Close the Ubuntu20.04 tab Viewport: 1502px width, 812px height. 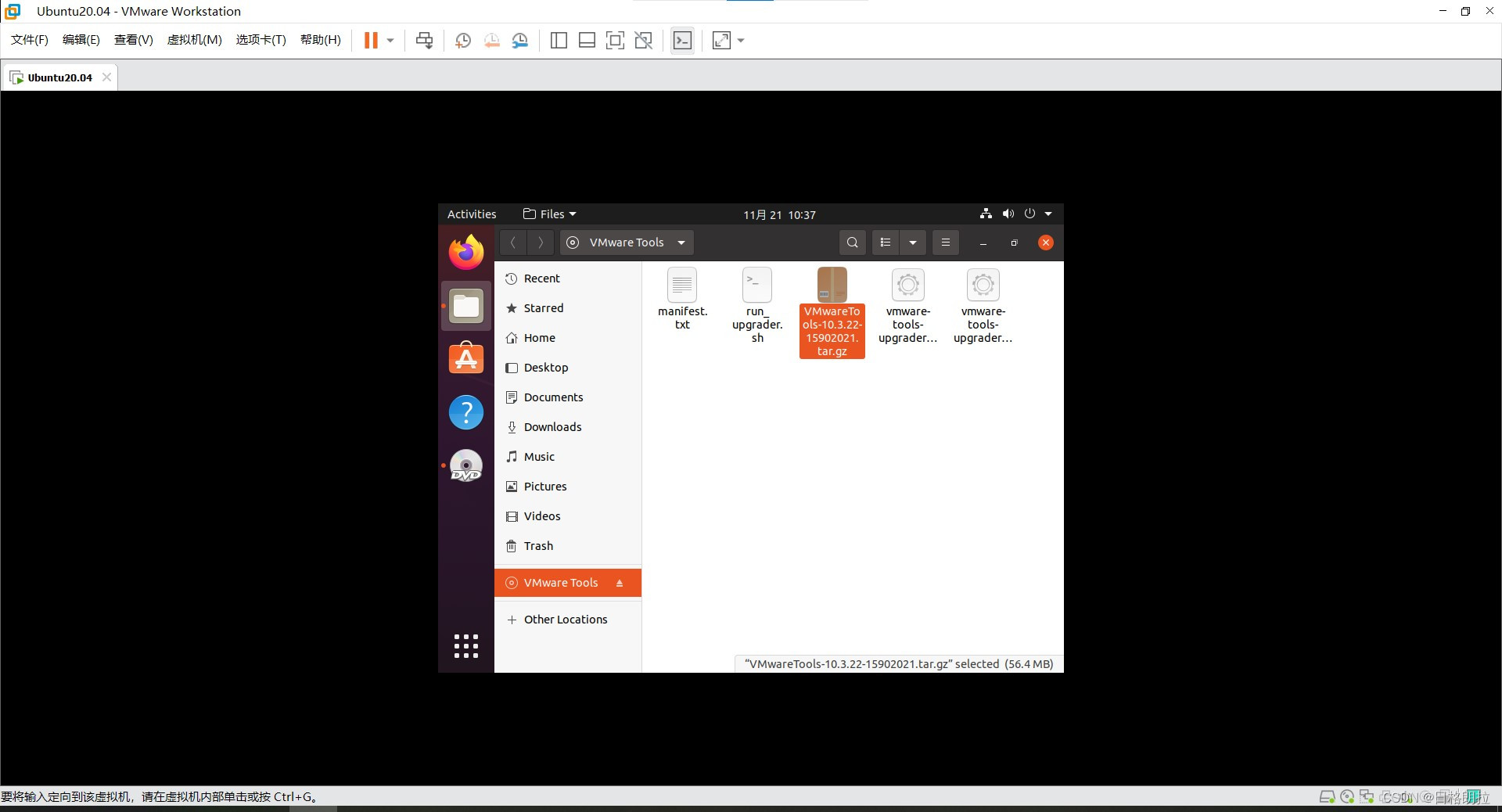[106, 77]
